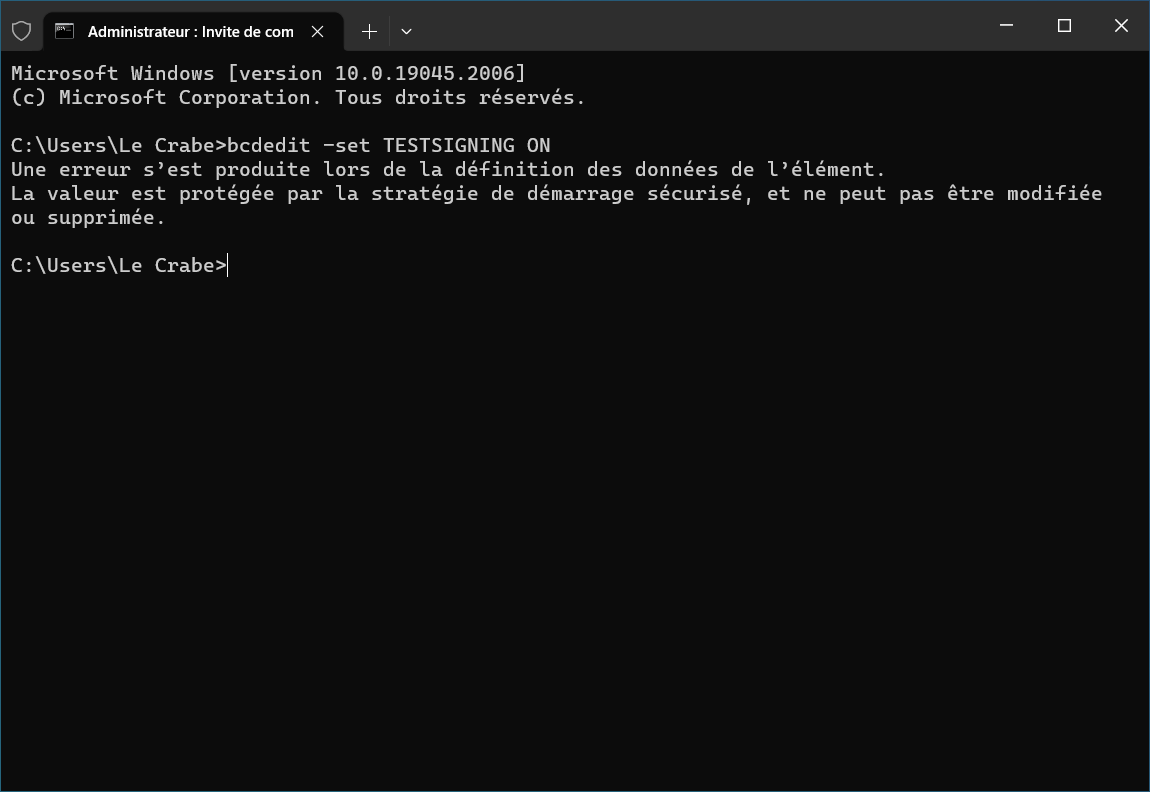Expand the new tab profile dropdown
Image resolution: width=1150 pixels, height=792 pixels.
[406, 32]
